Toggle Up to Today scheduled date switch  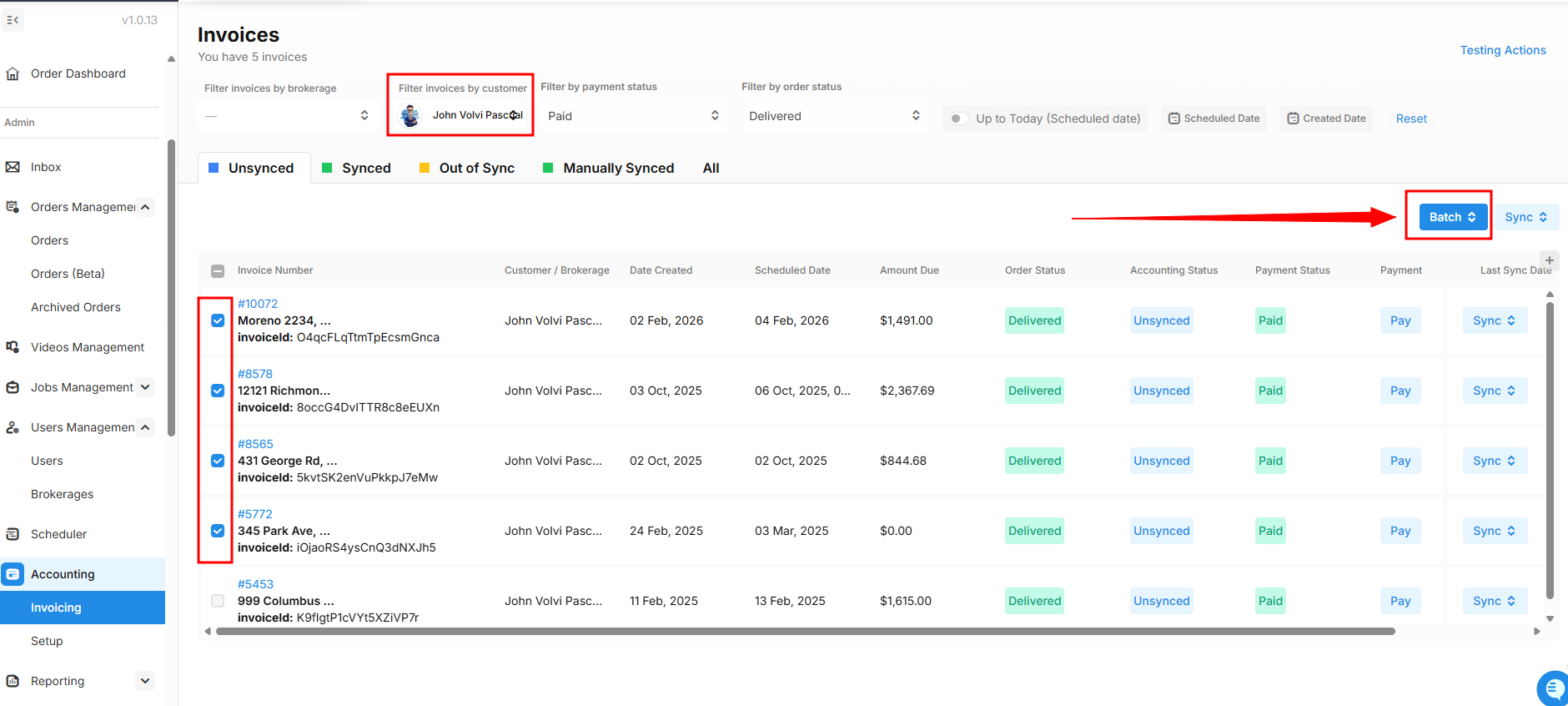(959, 119)
